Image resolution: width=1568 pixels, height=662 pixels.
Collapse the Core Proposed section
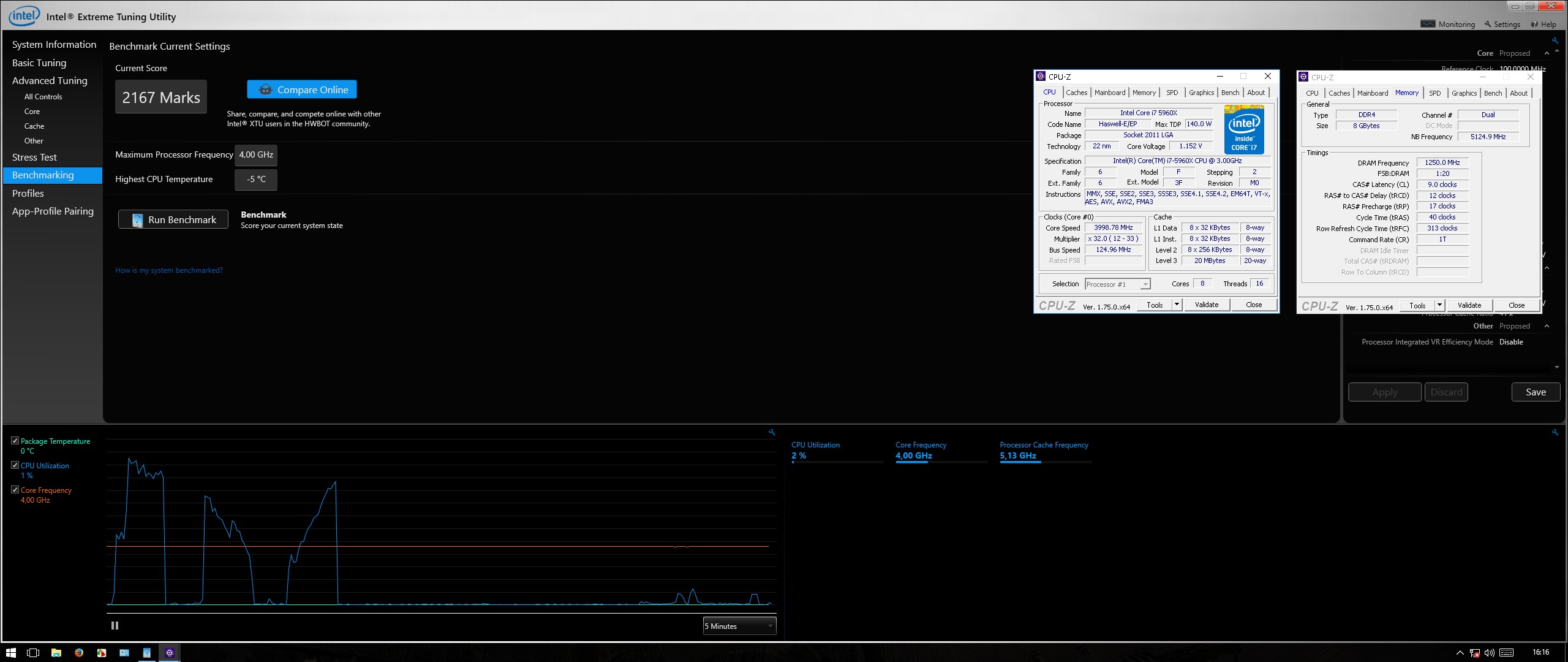(x=1547, y=53)
